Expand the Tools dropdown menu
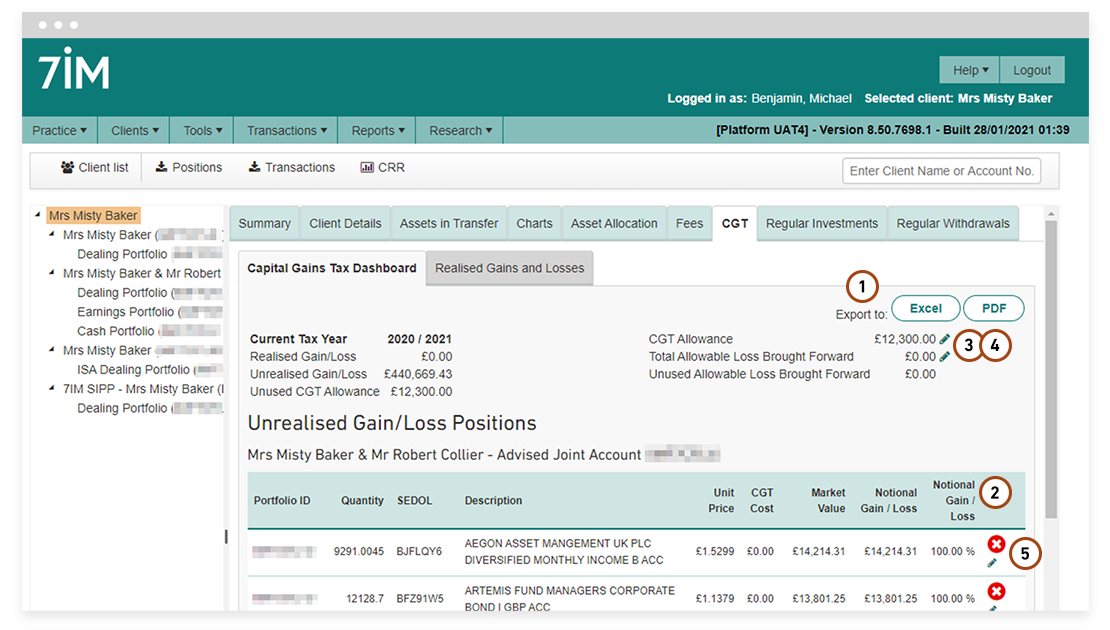This screenshot has height=630, width=1110. coord(202,130)
